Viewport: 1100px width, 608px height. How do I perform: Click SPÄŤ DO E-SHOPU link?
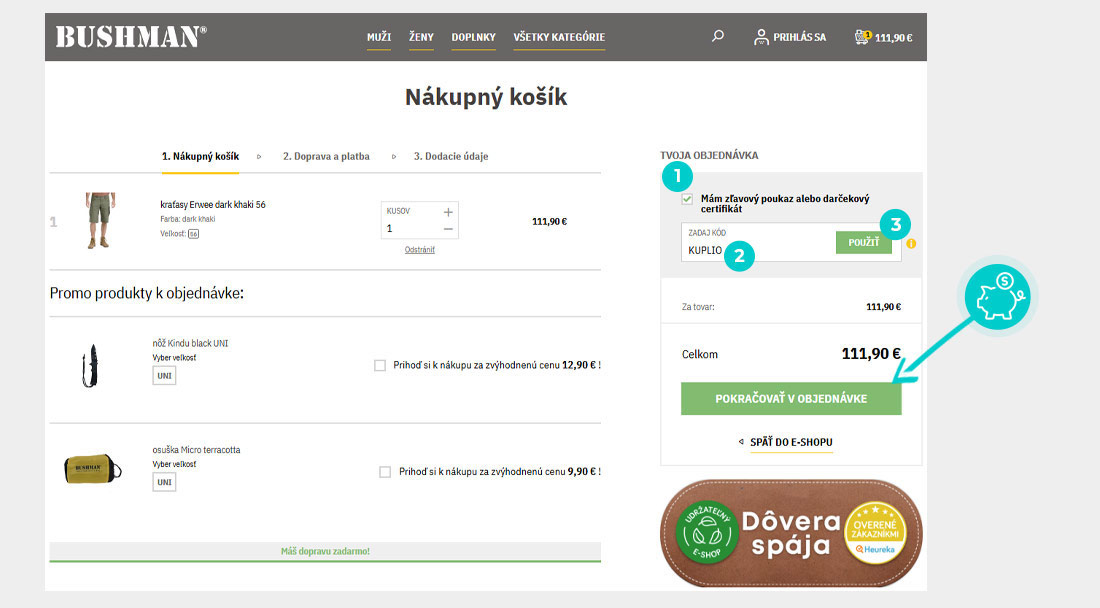791,443
